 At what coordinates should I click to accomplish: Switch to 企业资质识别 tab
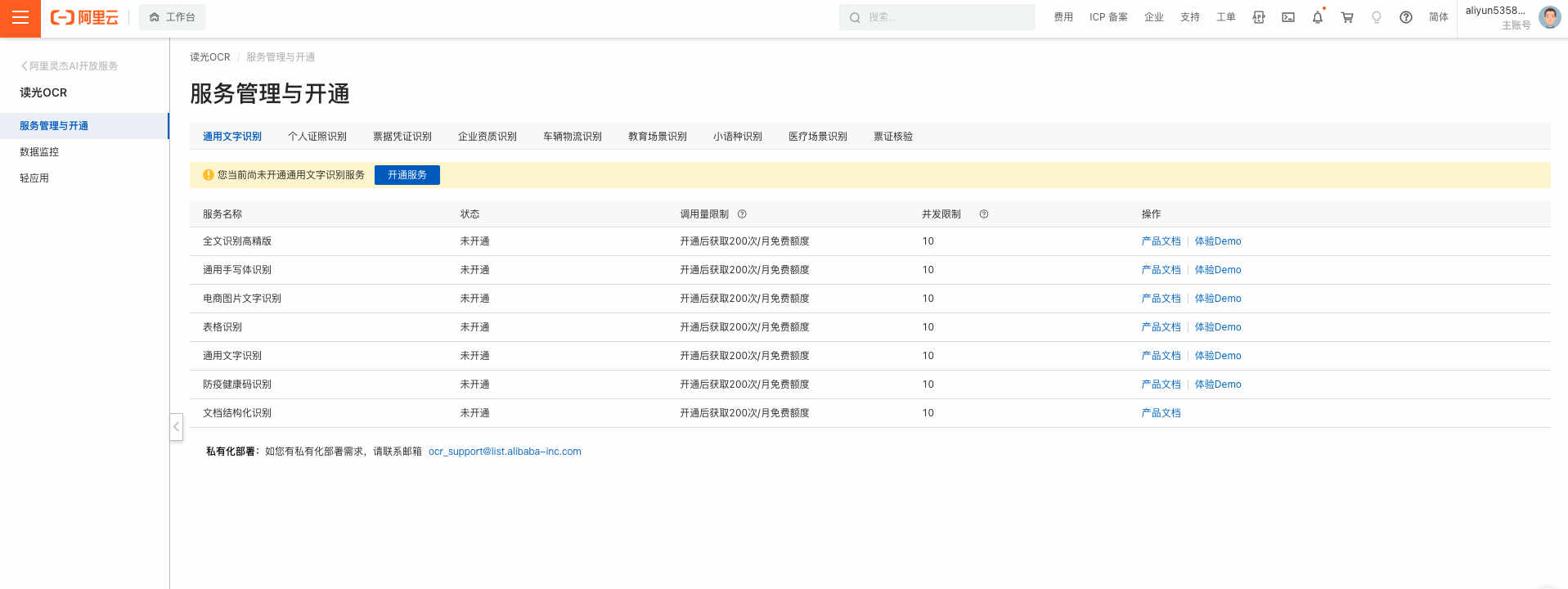(x=487, y=137)
